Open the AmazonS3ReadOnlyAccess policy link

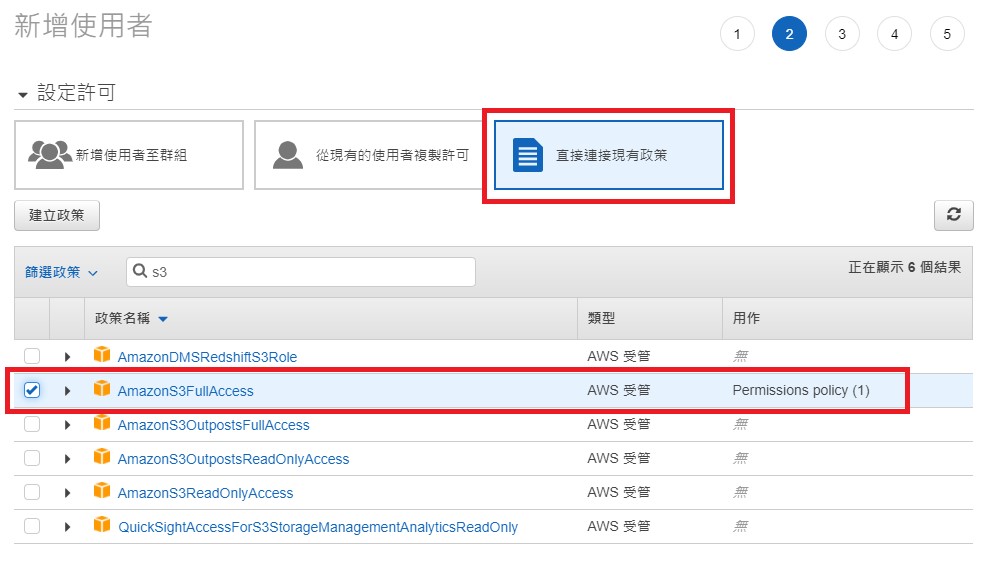click(x=205, y=493)
